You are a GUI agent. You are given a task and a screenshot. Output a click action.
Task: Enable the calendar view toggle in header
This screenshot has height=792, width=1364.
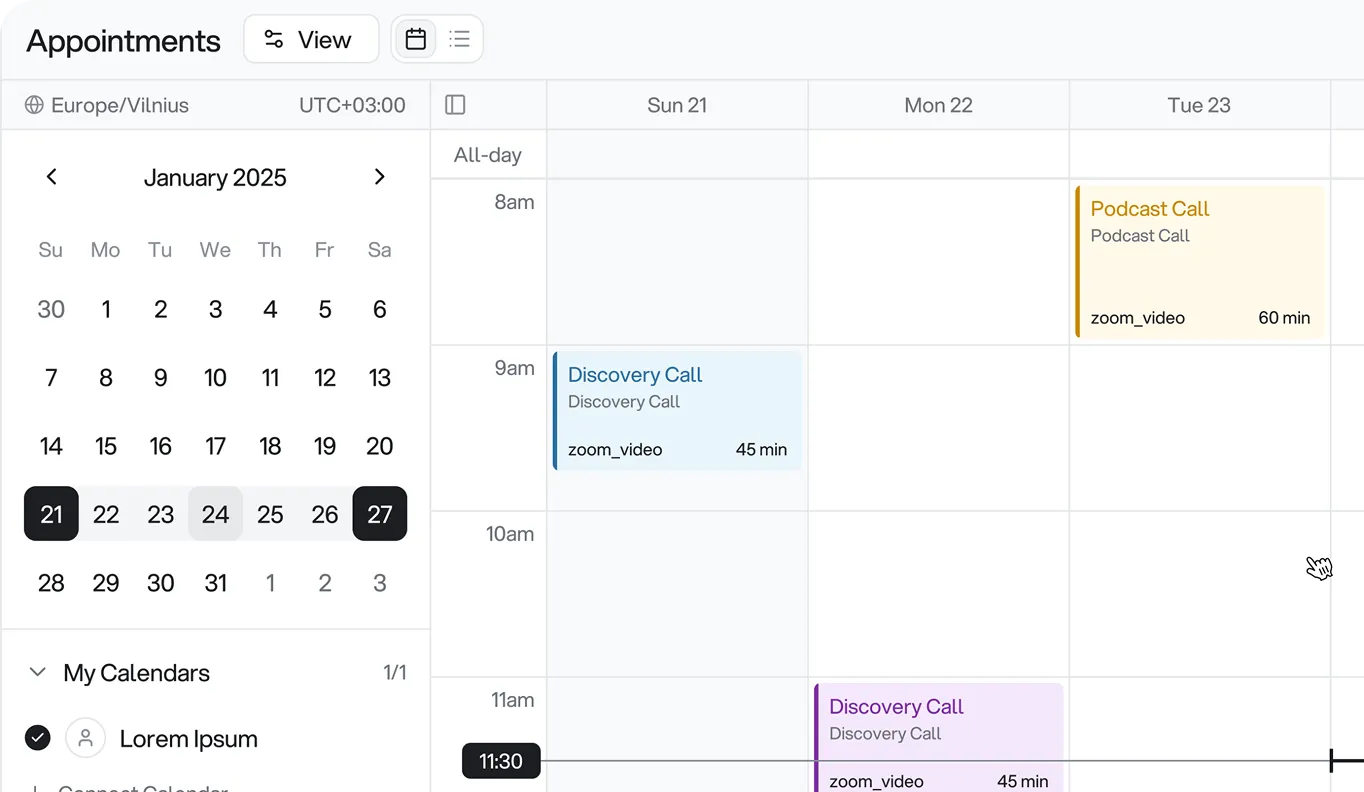(415, 38)
